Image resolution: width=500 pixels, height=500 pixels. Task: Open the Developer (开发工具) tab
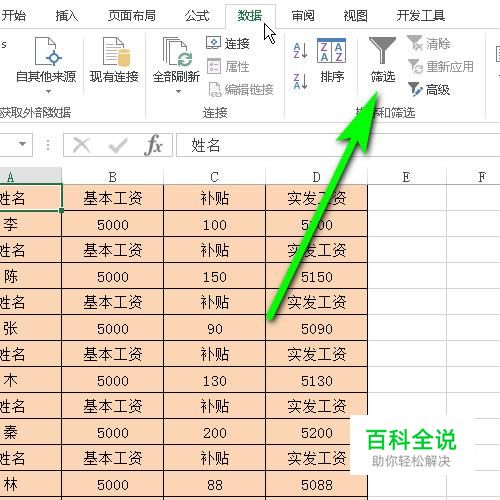point(421,16)
